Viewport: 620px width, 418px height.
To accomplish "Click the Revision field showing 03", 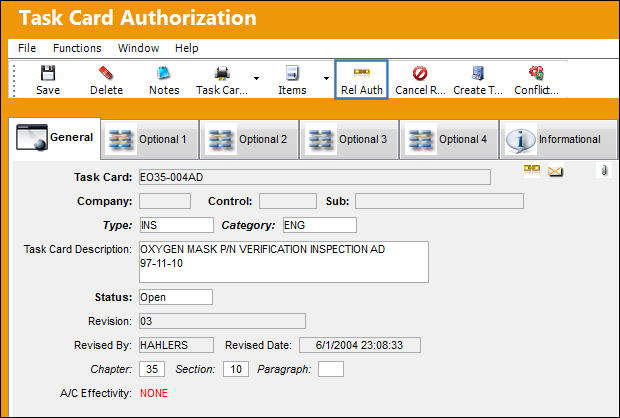I will pyautogui.click(x=222, y=321).
